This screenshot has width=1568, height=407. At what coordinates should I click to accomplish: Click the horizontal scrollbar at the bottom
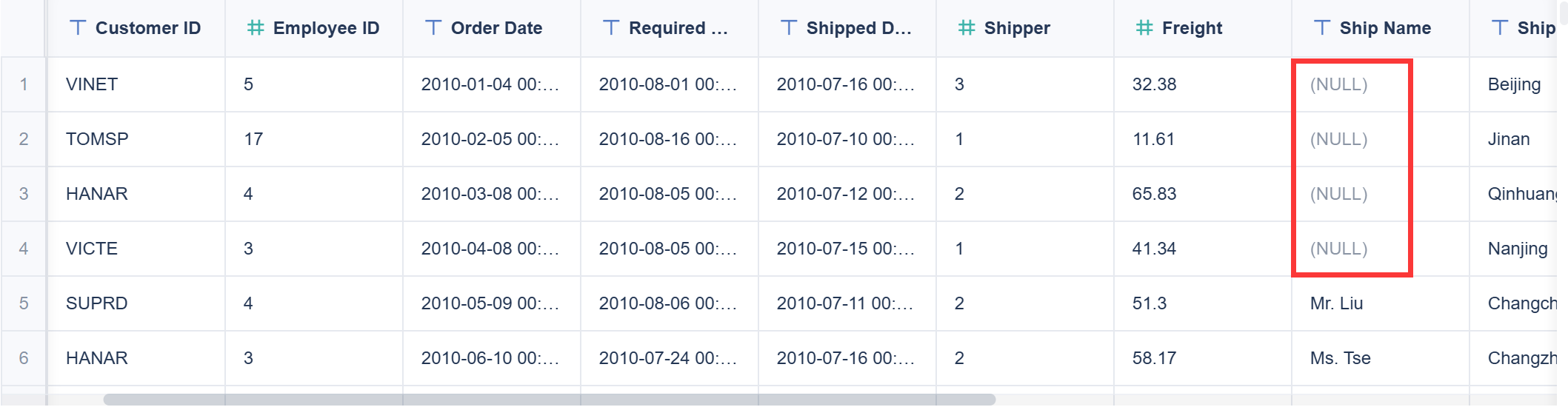point(548,400)
